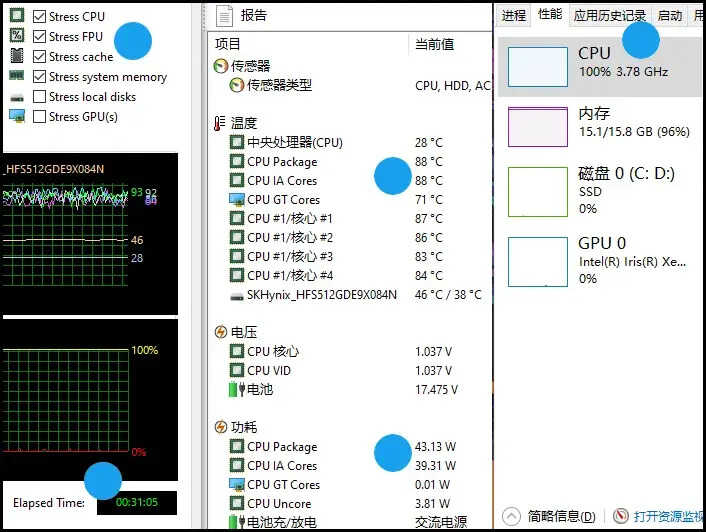Select the 磁盘 0 (C: D:) performance item
706x532 pixels.
(600, 191)
